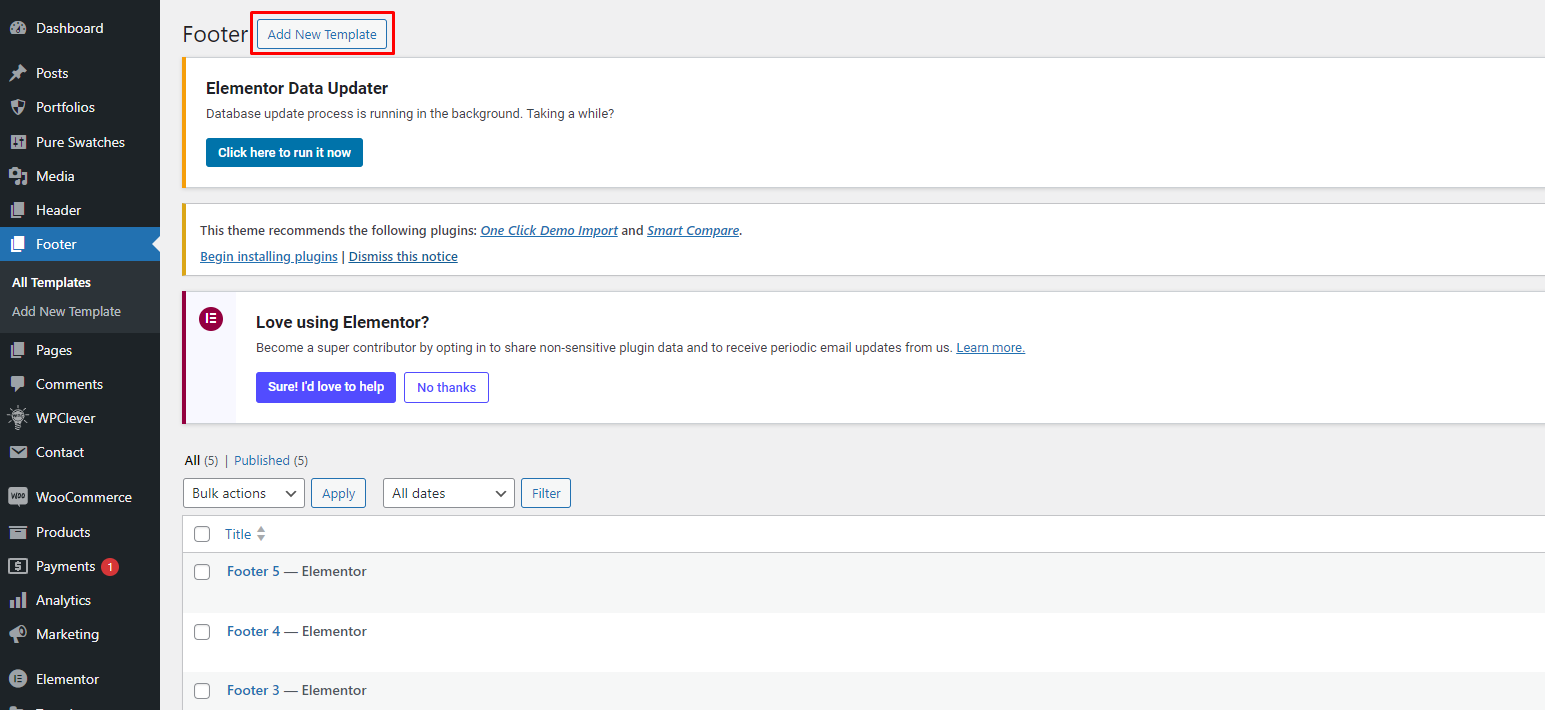This screenshot has width=1545, height=710.
Task: Click the Posts pushpin icon
Action: 18,73
